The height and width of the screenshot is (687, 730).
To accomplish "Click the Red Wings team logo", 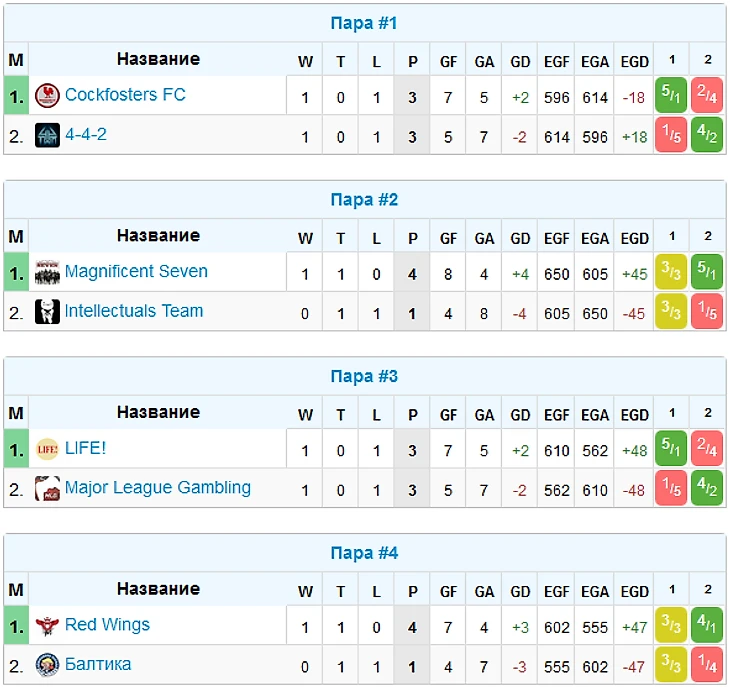I will tap(47, 626).
